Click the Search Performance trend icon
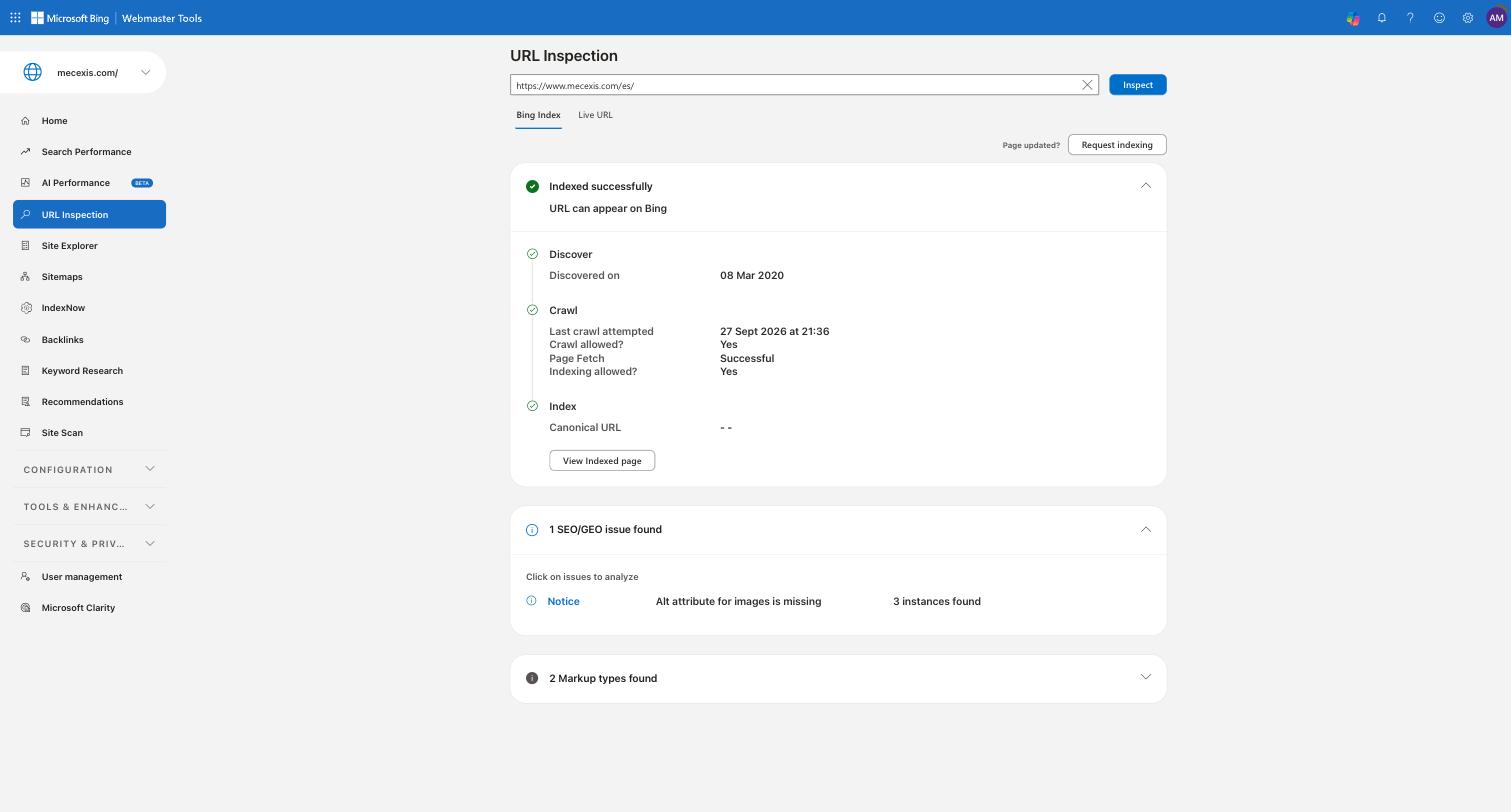Viewport: 1511px width, 812px height. click(25, 152)
